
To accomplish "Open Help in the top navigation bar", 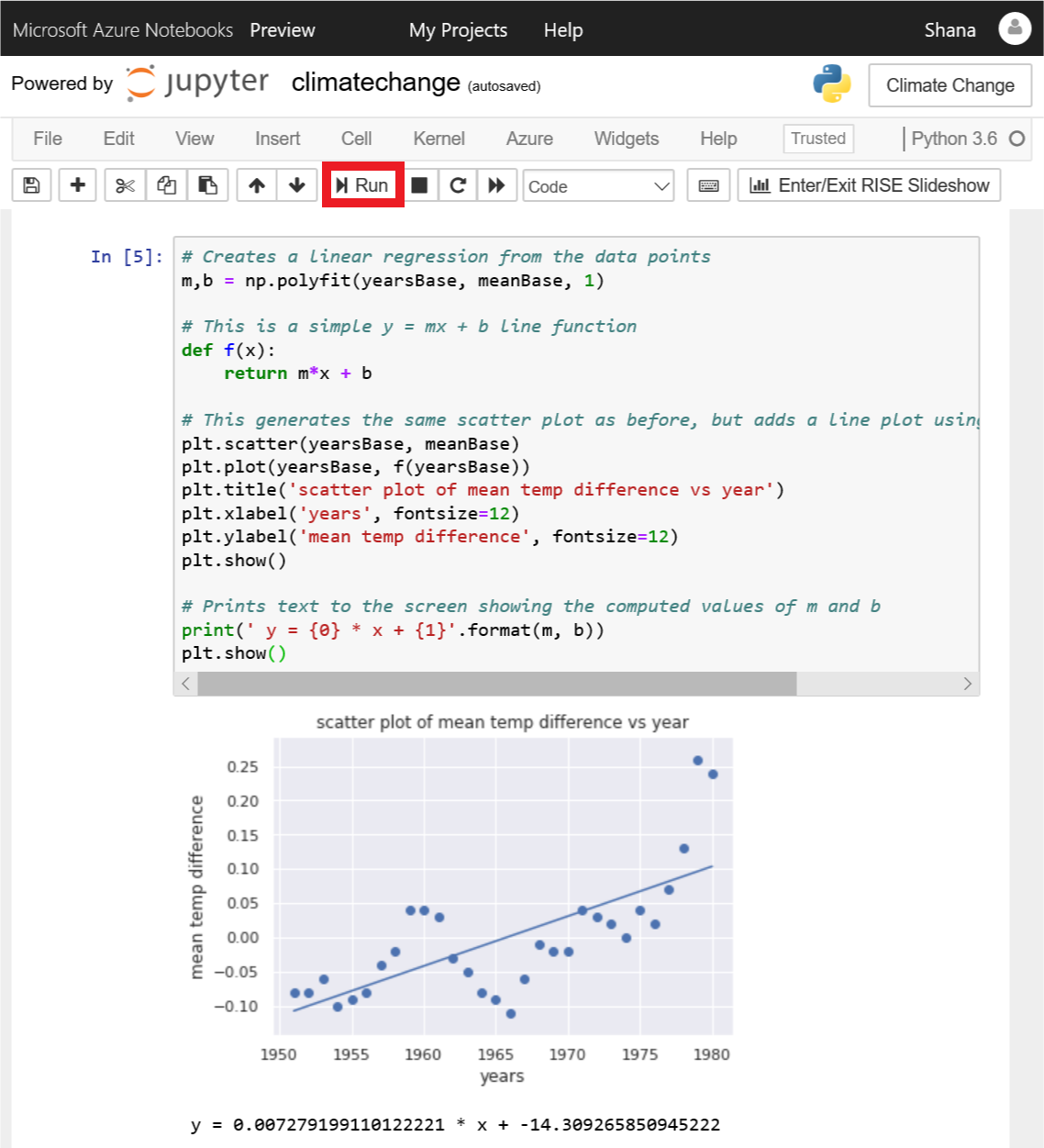I will [563, 30].
